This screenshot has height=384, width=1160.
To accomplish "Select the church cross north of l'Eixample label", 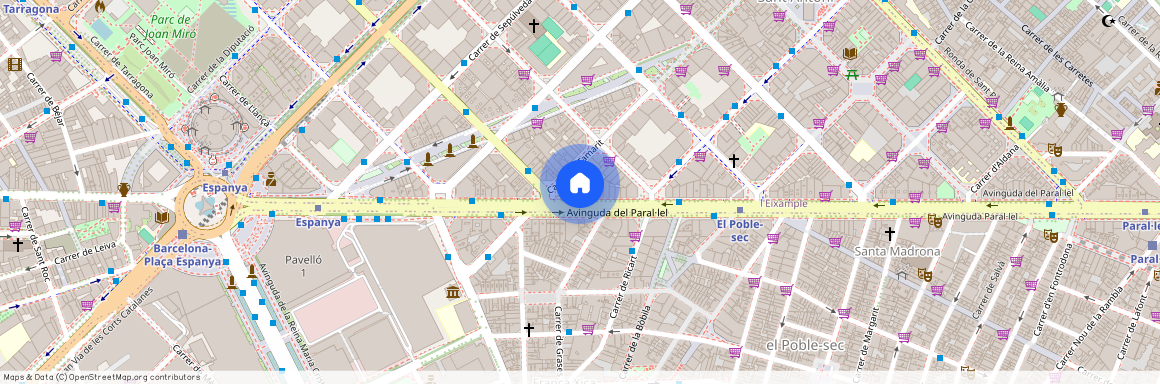I will (x=734, y=161).
